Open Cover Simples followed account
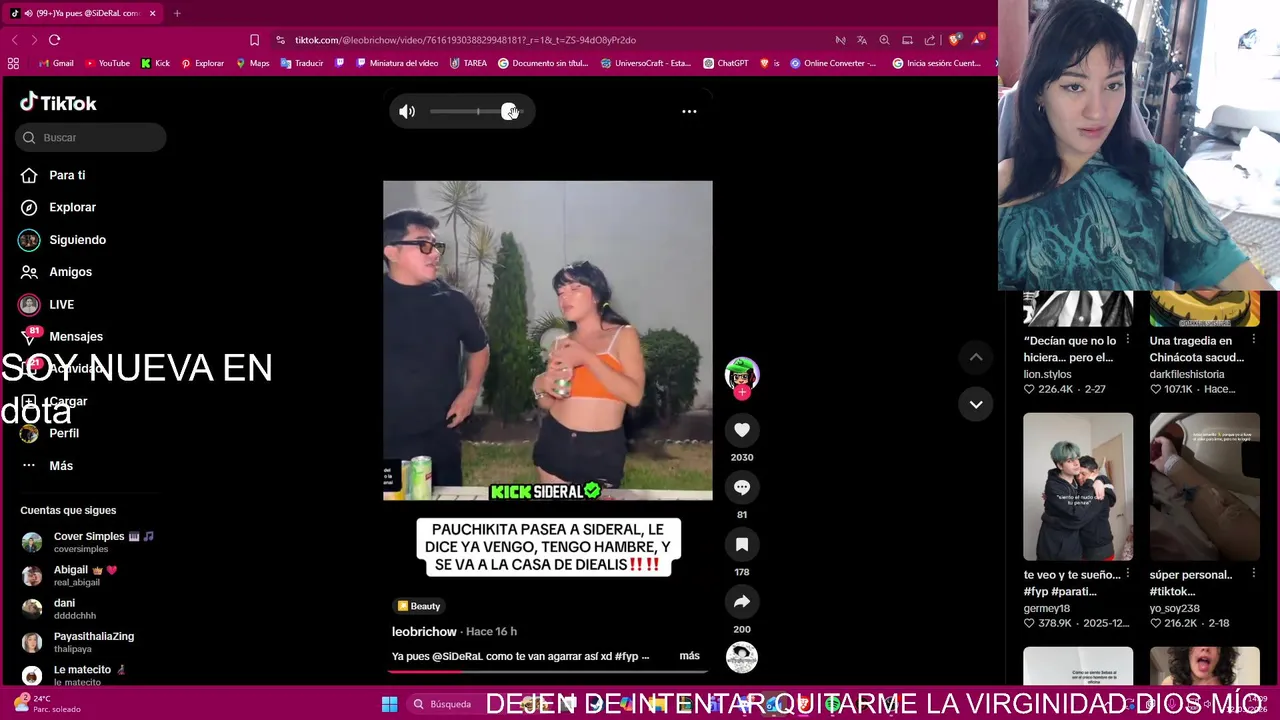The height and width of the screenshot is (720, 1280). pos(90,542)
